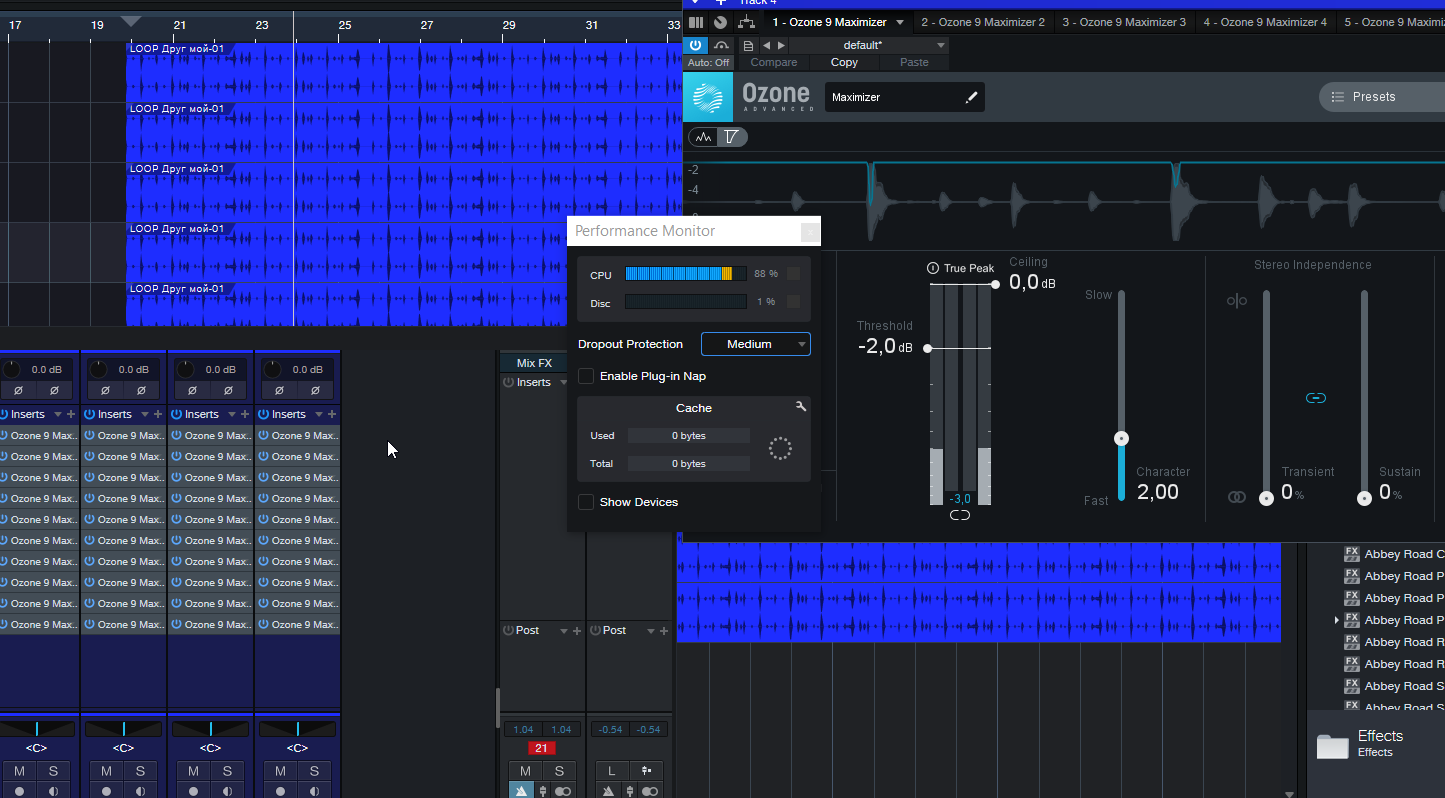Click the Transient slider handle
This screenshot has width=1445, height=798.
pos(1266,498)
